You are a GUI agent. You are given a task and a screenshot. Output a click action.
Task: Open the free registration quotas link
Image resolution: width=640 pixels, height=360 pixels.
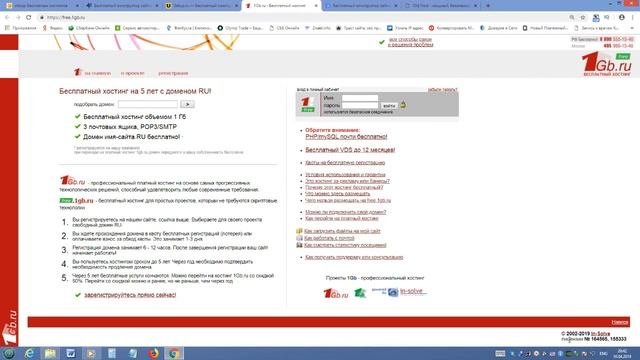(x=345, y=162)
